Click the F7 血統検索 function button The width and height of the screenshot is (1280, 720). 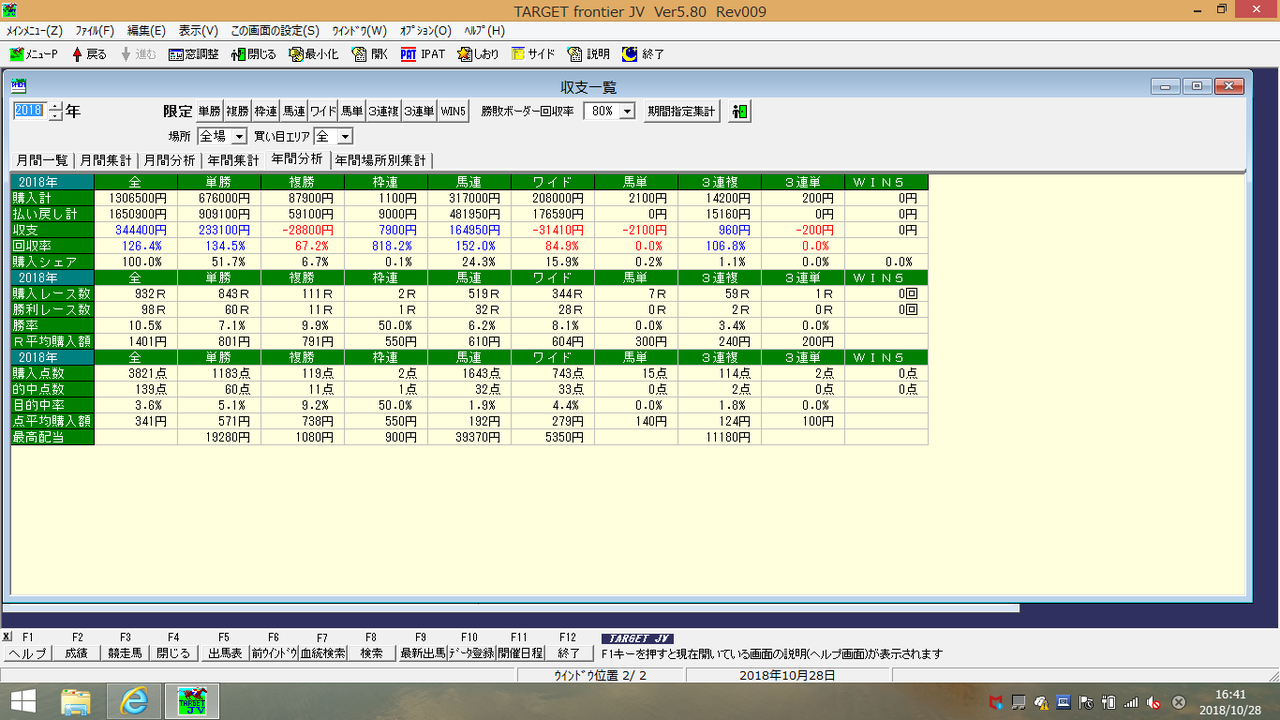[322, 653]
